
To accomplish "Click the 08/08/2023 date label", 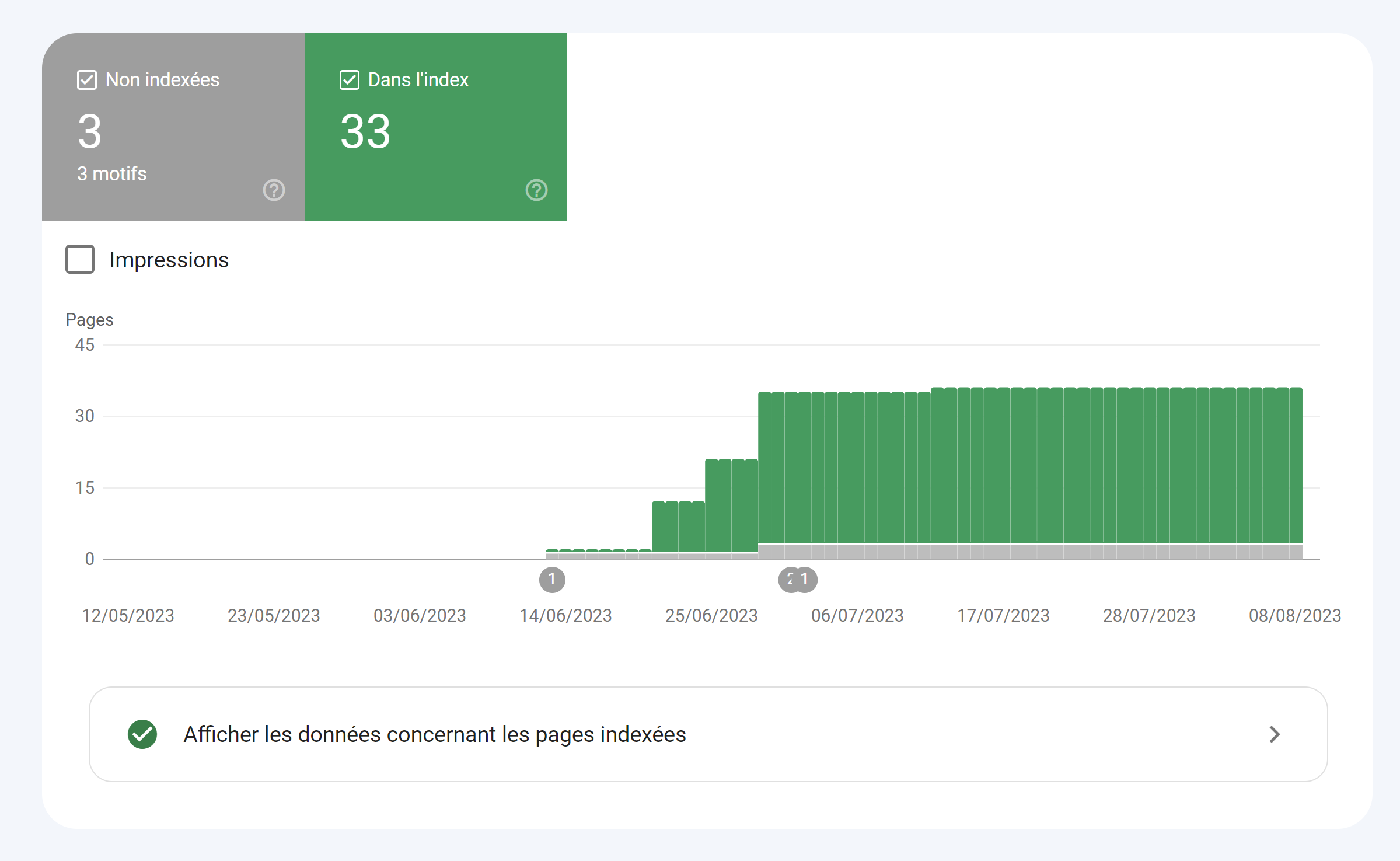I will 1294,616.
